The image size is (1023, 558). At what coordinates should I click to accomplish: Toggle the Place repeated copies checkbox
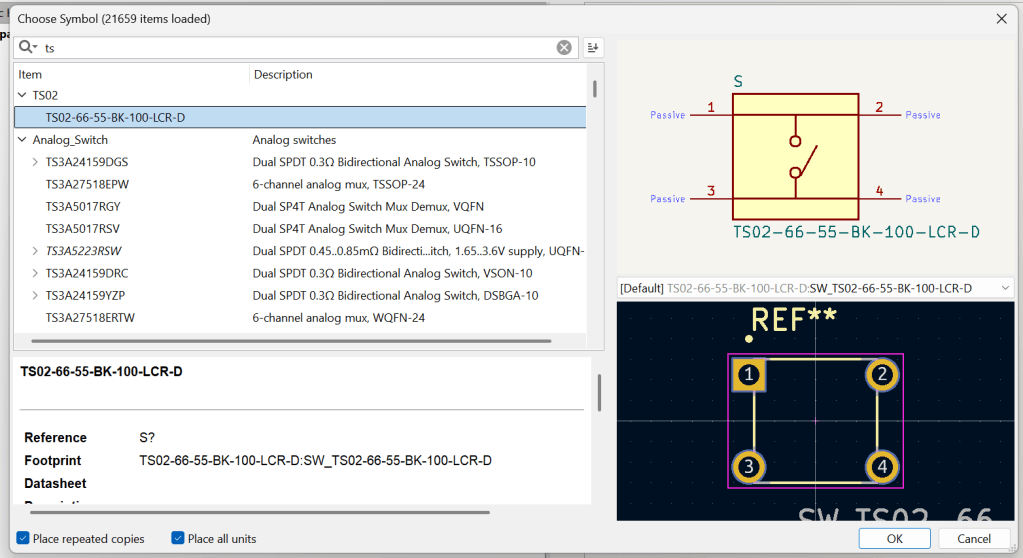pos(23,539)
